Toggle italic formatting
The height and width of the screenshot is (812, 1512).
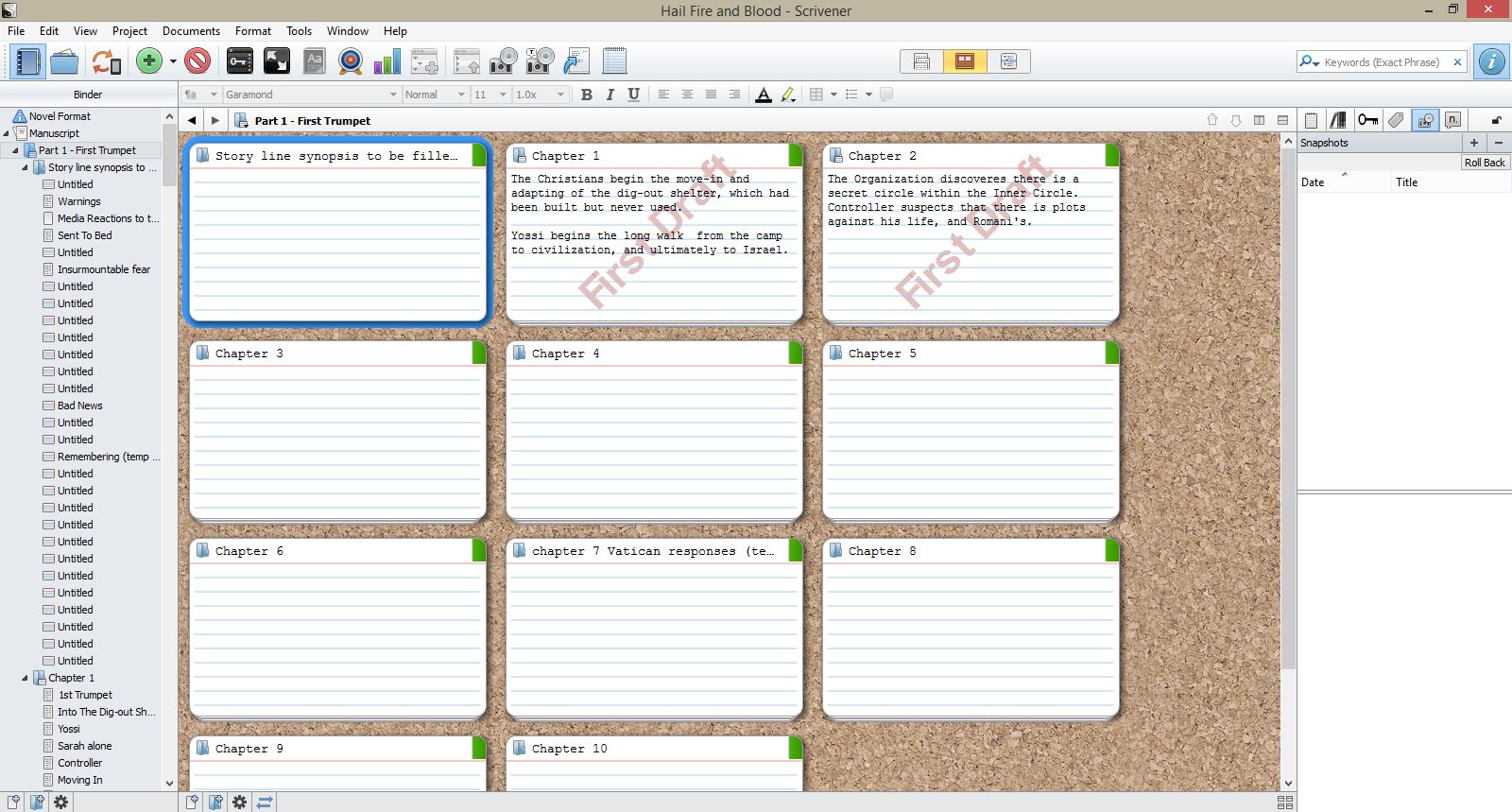[610, 95]
